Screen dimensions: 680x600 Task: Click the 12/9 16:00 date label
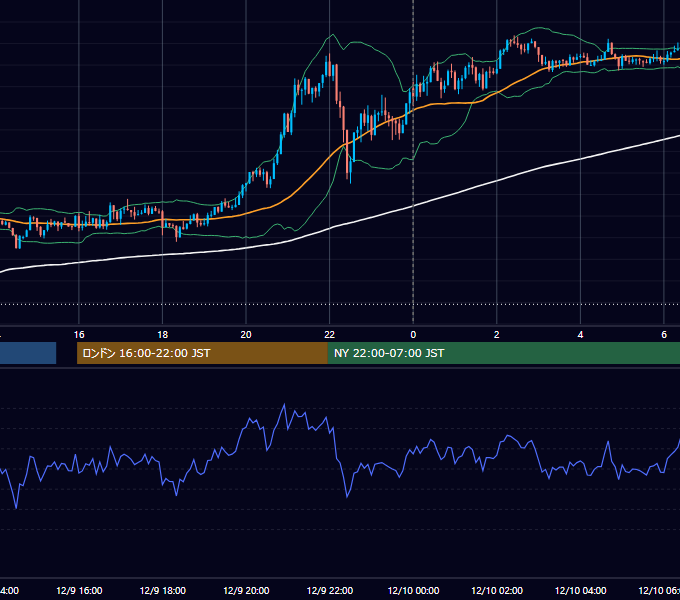pyautogui.click(x=79, y=590)
